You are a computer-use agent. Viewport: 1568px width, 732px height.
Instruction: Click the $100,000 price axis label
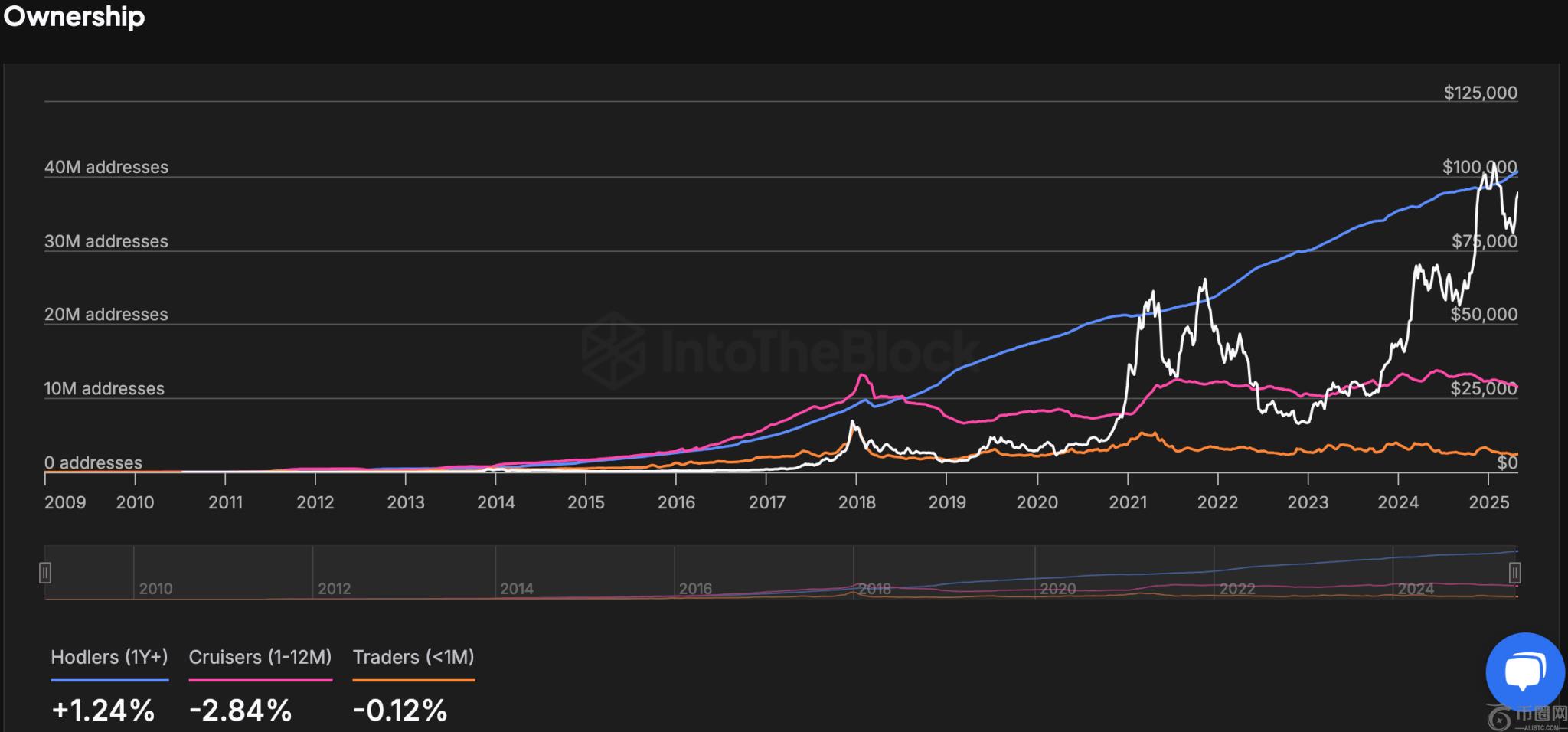[x=1479, y=167]
